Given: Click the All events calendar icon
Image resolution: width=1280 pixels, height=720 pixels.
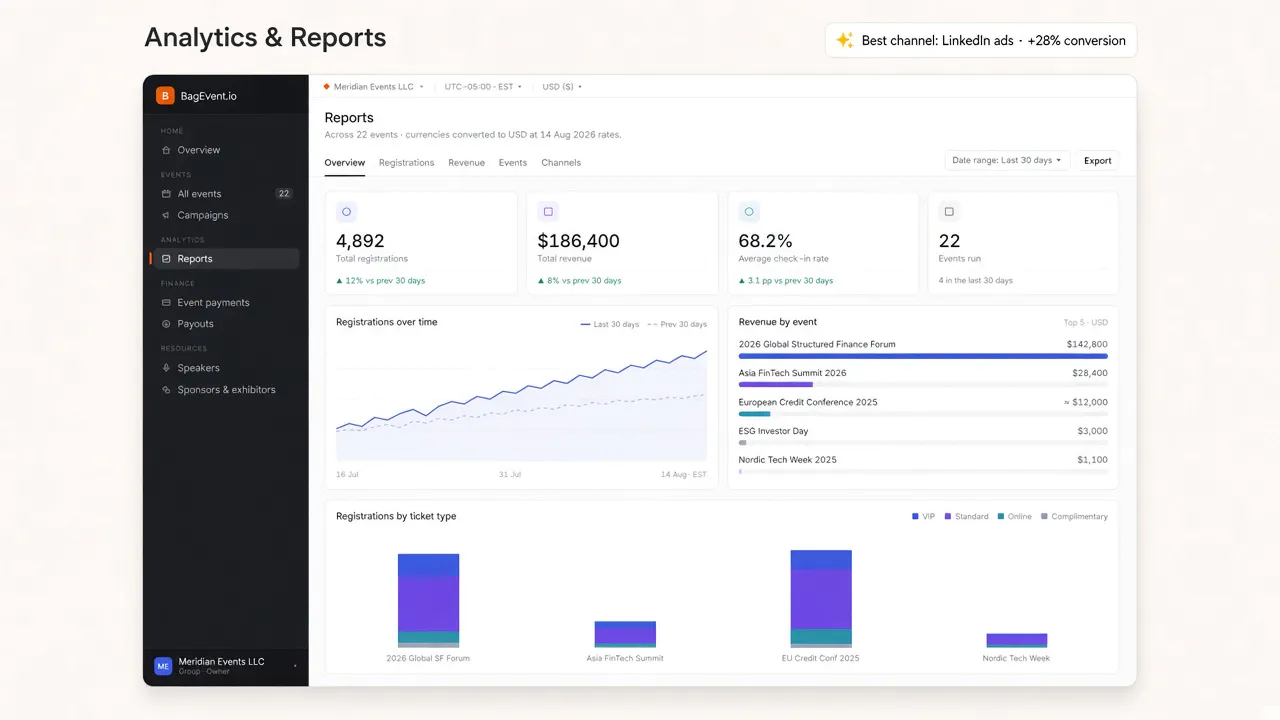Looking at the screenshot, I should (166, 194).
